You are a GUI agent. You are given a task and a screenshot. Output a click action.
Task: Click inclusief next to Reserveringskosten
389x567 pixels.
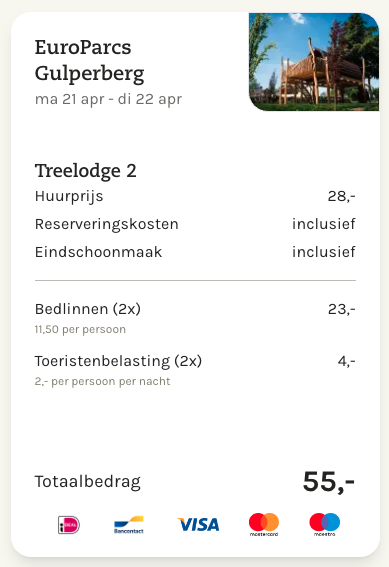coord(324,224)
